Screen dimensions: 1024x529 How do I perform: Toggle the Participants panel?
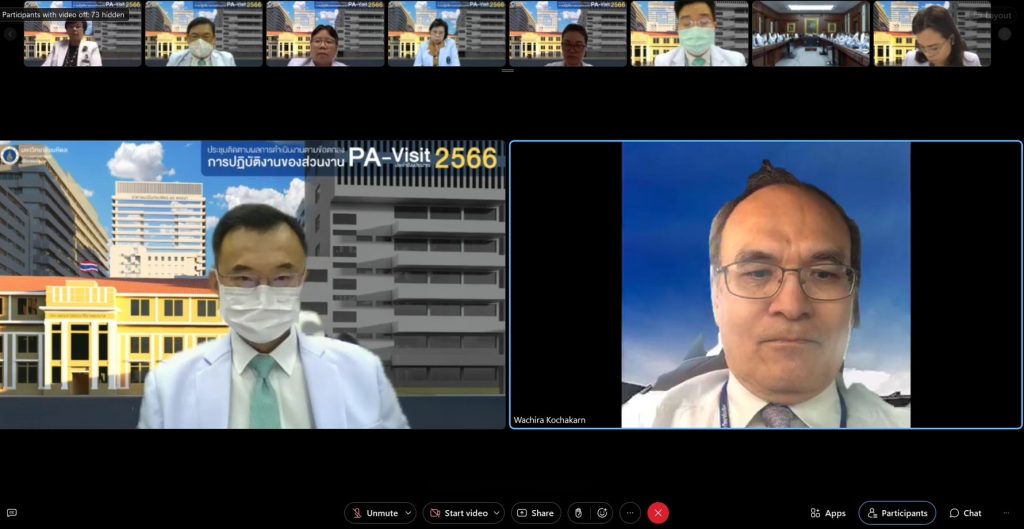pos(896,513)
